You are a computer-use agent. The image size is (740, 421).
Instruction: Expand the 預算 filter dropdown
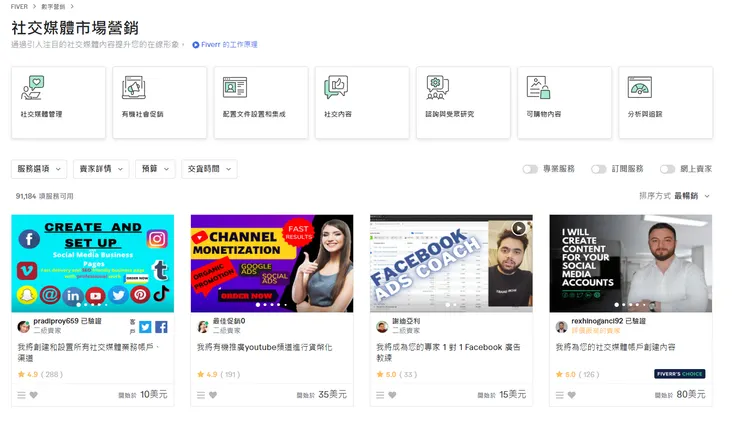155,169
